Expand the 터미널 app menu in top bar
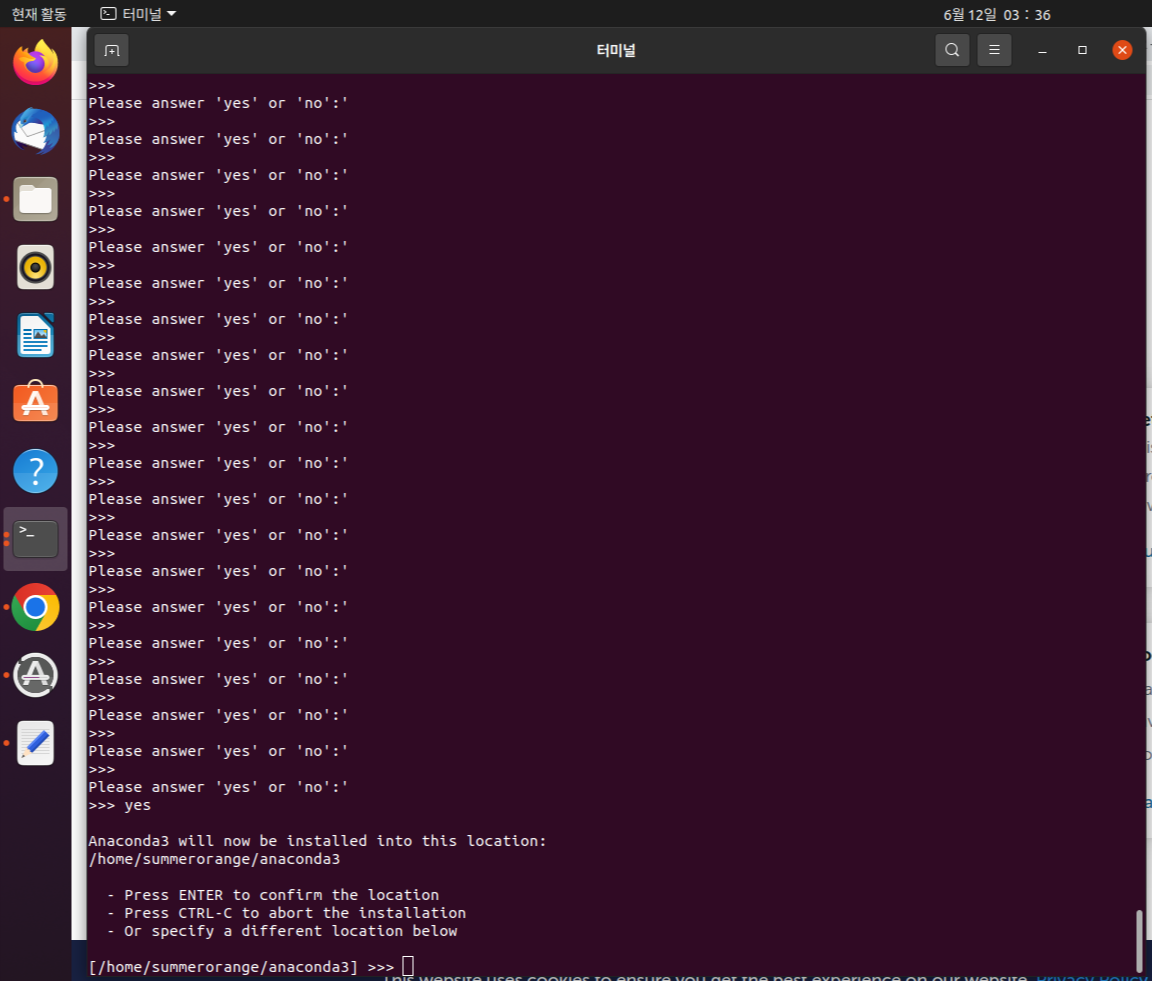This screenshot has height=981, width=1152. click(138, 14)
